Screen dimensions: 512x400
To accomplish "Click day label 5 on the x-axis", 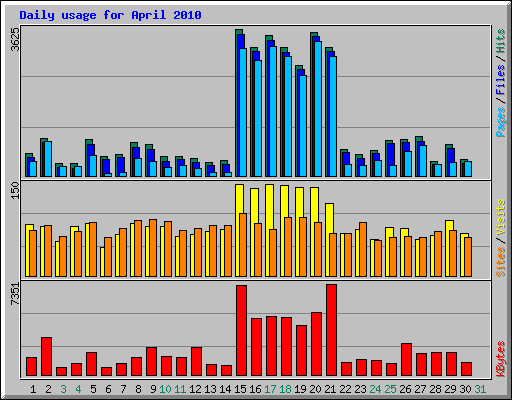I will [x=93, y=389].
